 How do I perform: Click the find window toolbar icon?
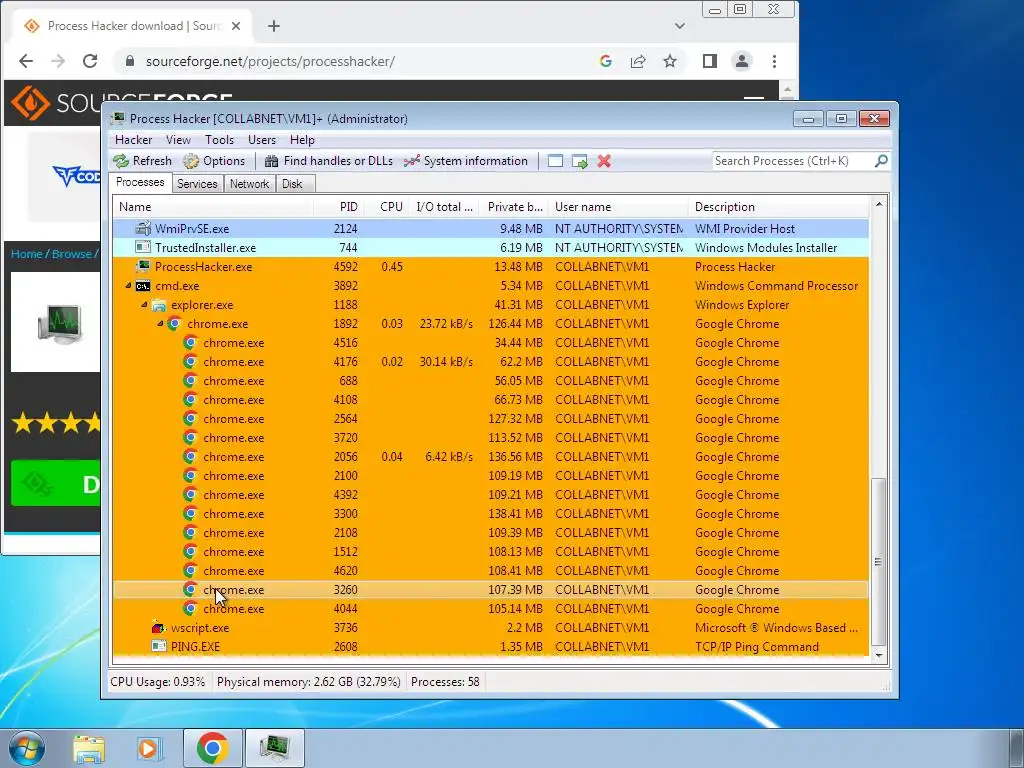pos(555,161)
